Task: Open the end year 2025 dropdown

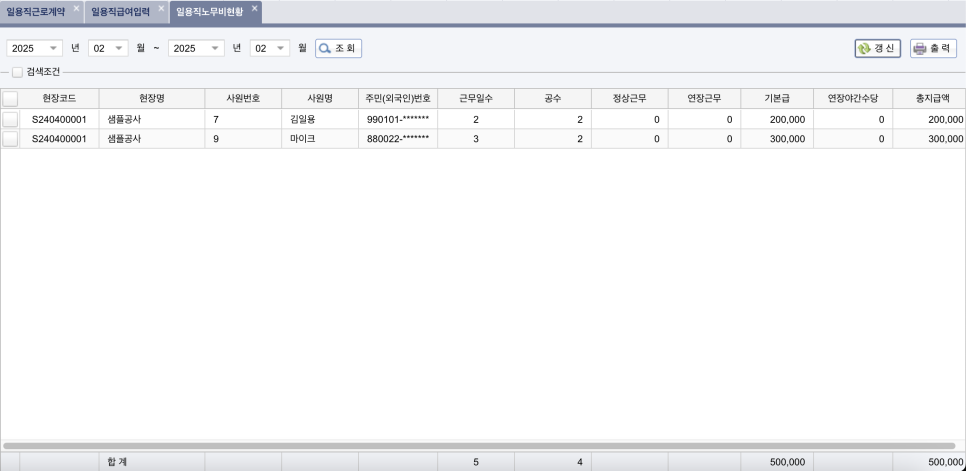Action: point(197,49)
